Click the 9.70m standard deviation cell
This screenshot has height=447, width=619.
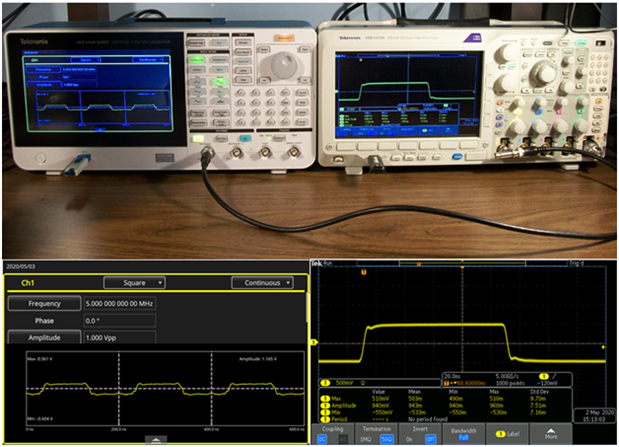click(x=538, y=399)
